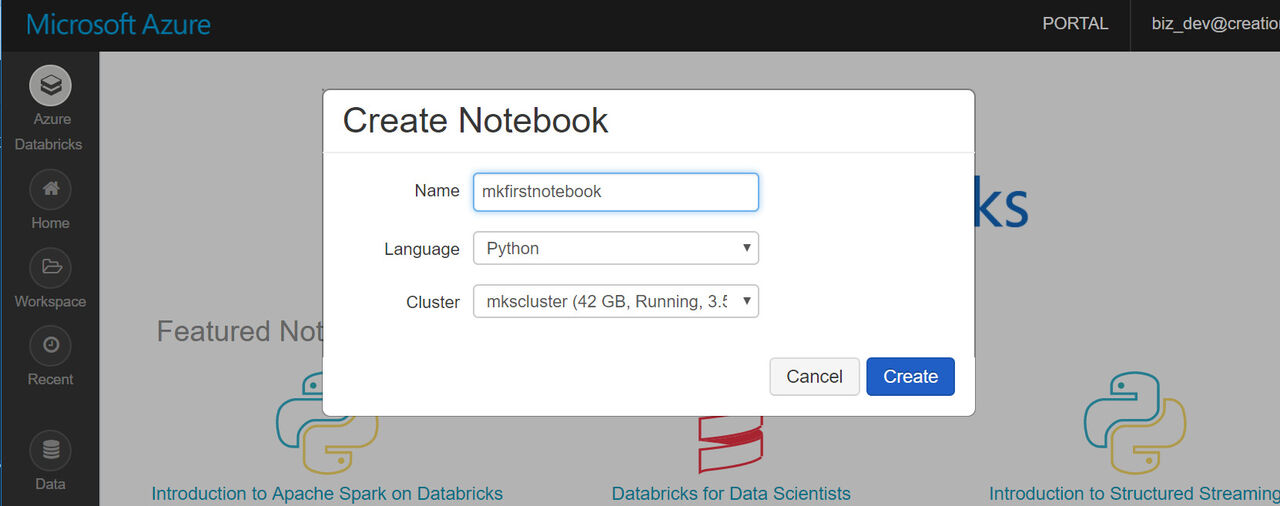Open the Azure Databricks sidebar icon
The width and height of the screenshot is (1280, 506).
pos(50,86)
